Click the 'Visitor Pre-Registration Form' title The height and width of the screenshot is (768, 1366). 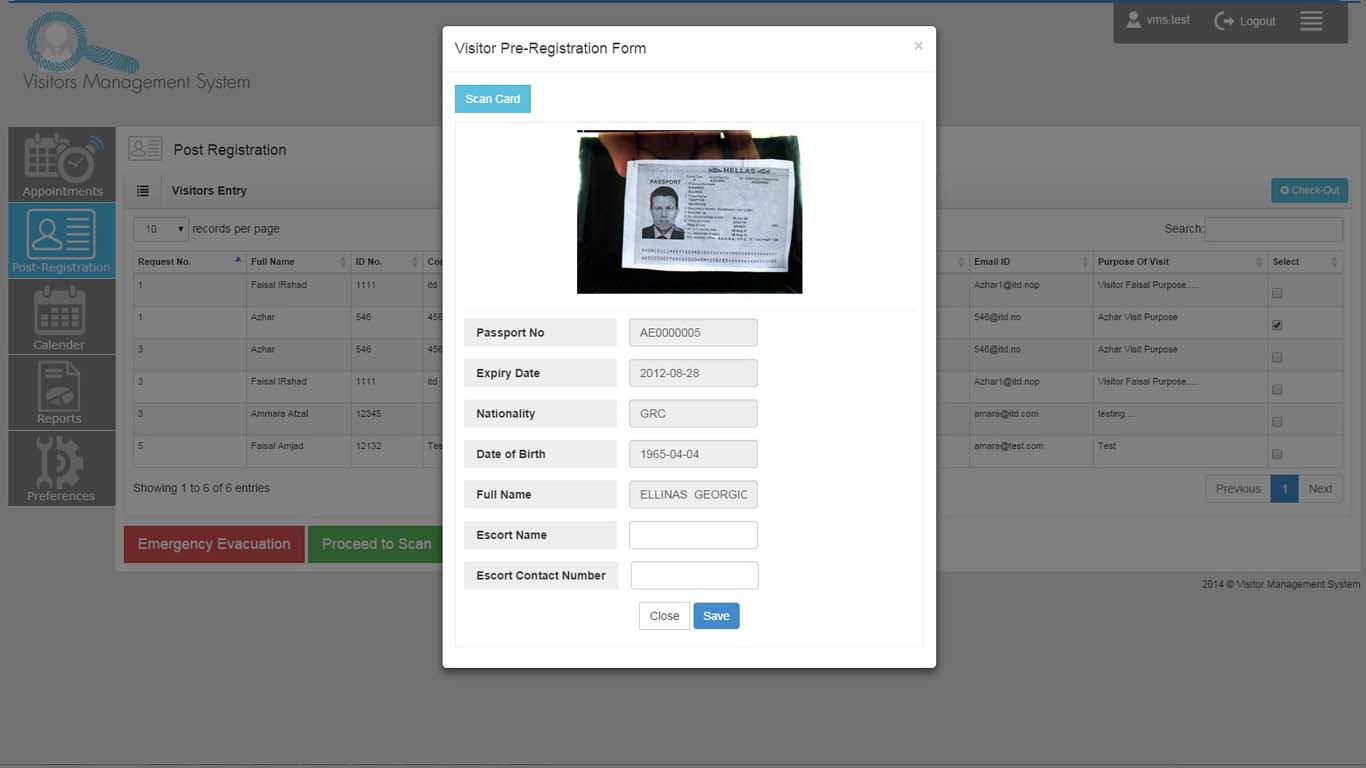point(550,48)
